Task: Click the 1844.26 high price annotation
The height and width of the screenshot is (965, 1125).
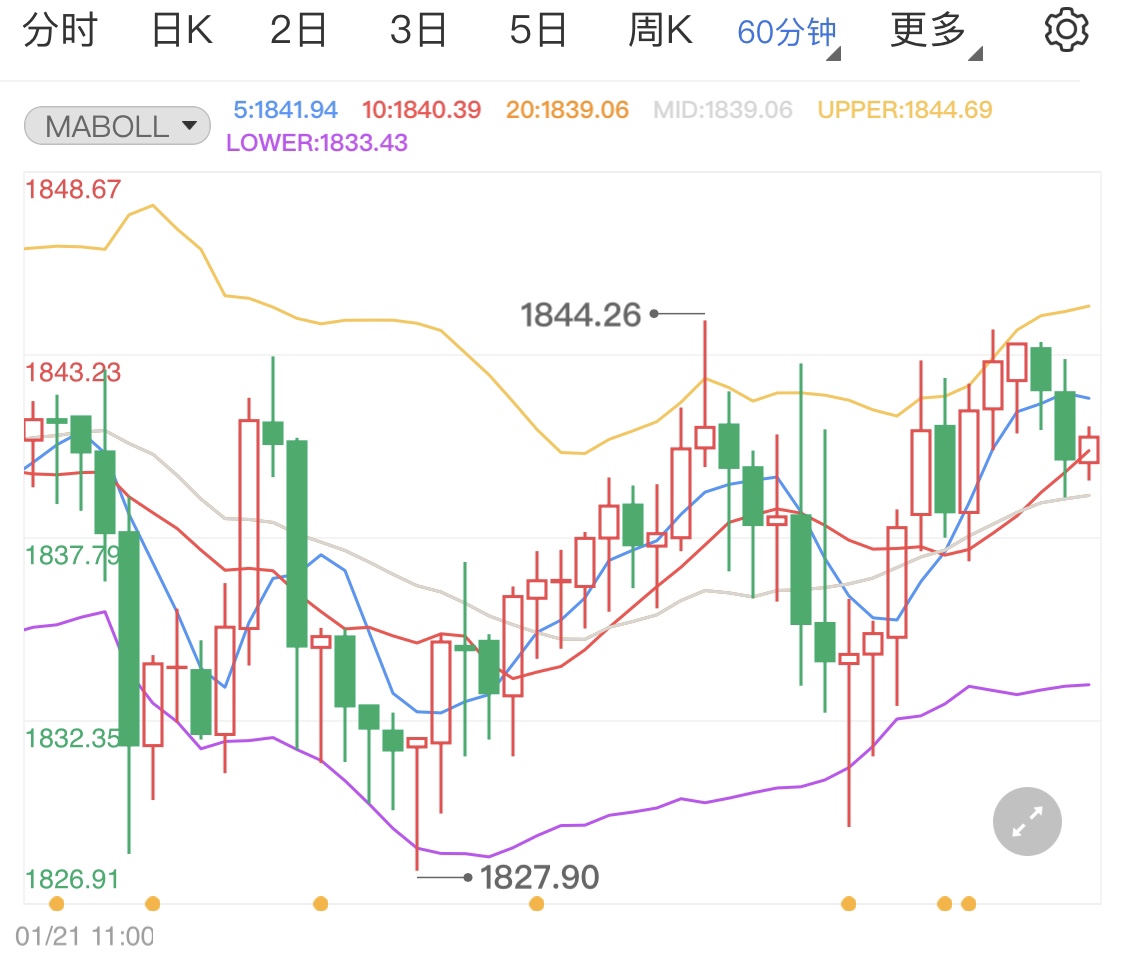Action: point(580,315)
